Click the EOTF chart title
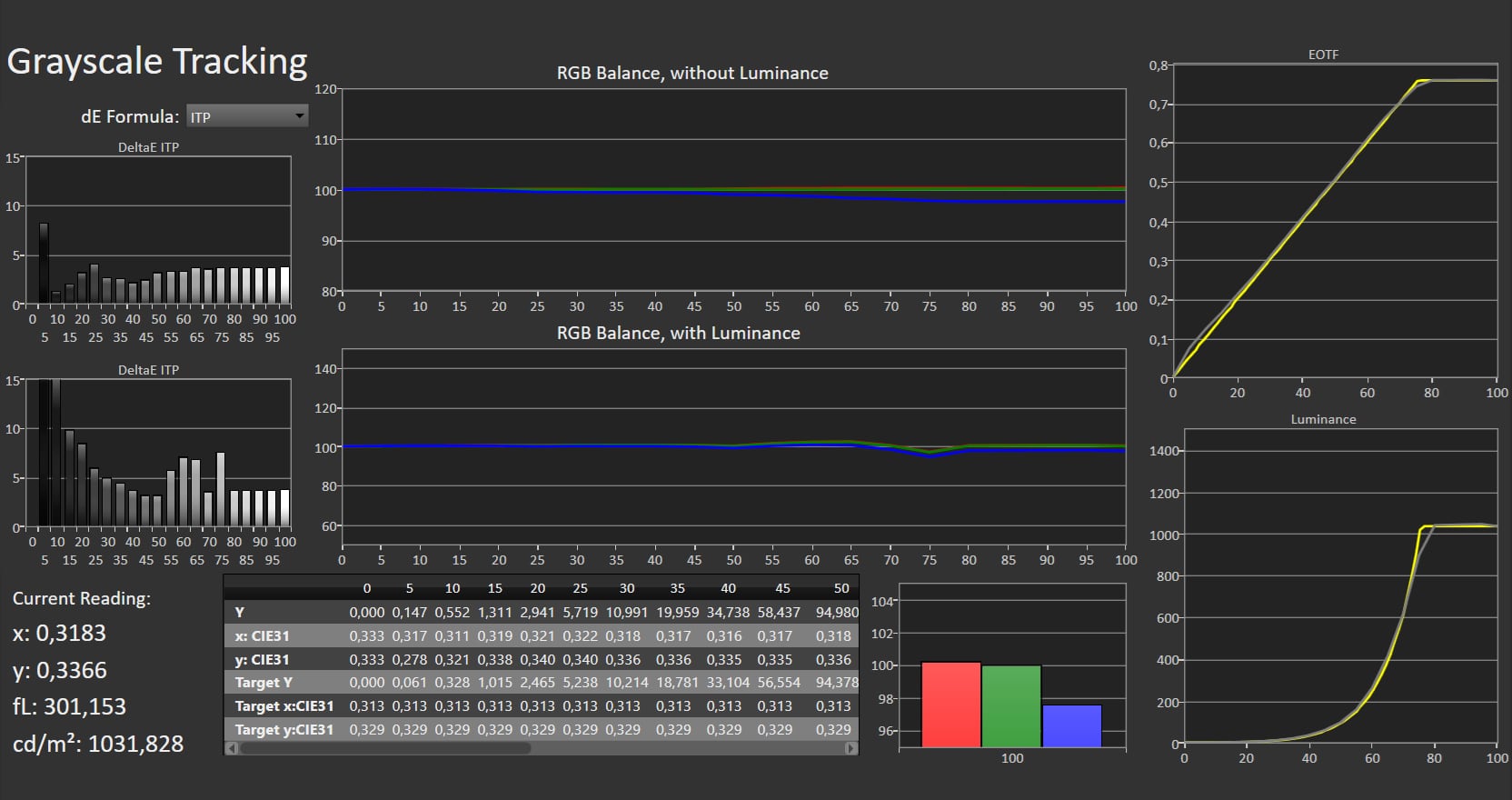This screenshot has width=1512, height=800. pyautogui.click(x=1323, y=55)
